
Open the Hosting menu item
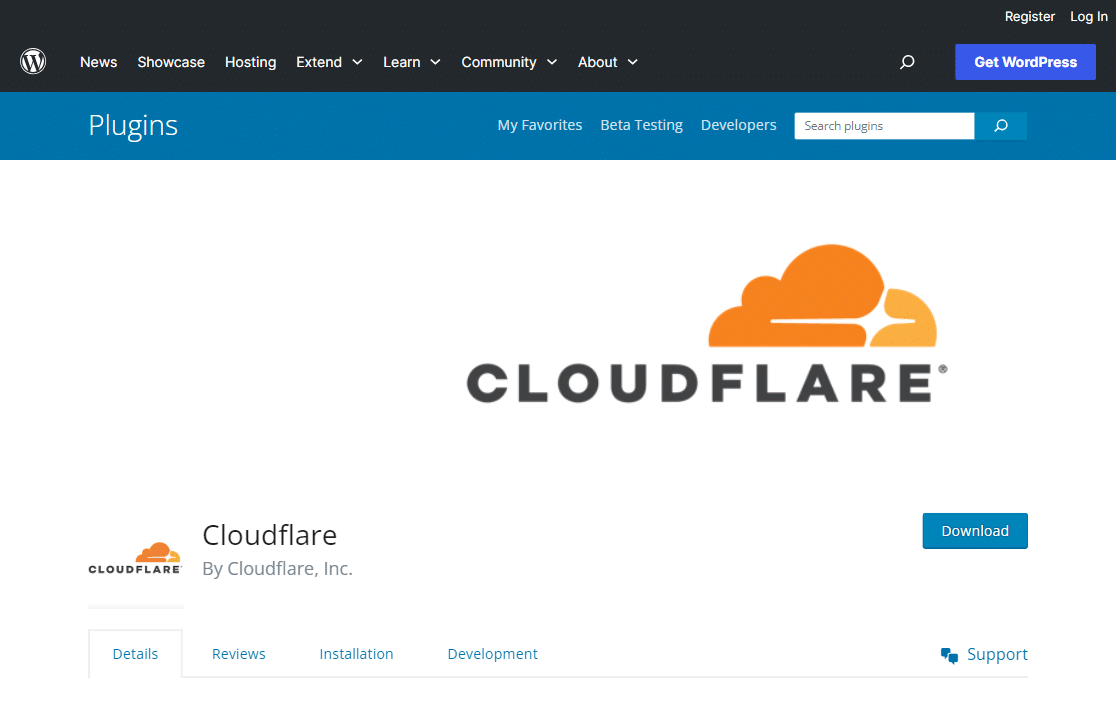[251, 63]
